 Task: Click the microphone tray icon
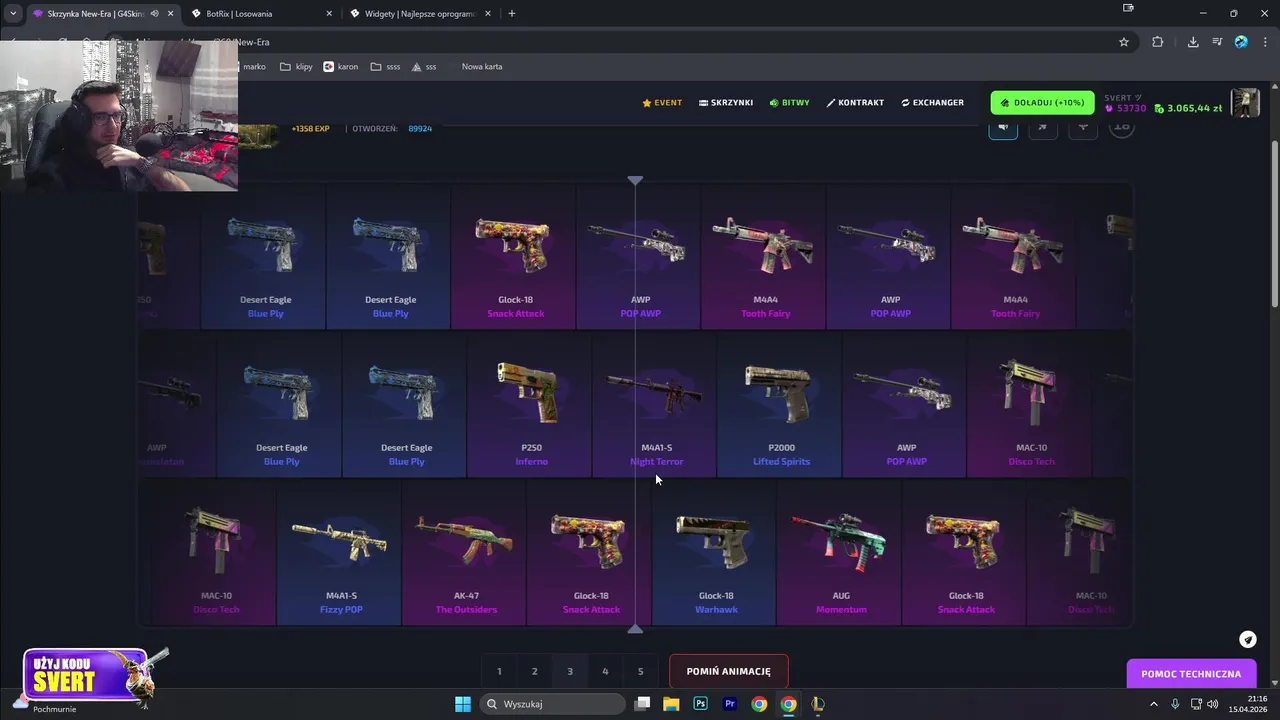click(1175, 704)
